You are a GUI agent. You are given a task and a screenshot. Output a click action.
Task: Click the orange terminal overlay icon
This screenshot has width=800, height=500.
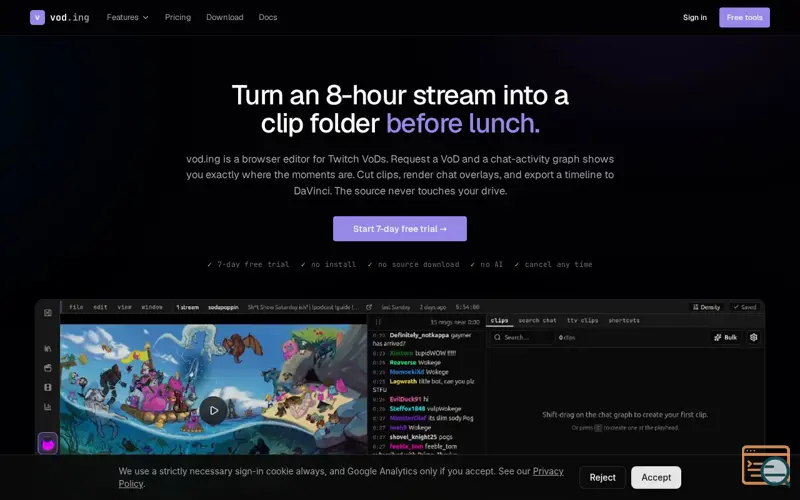click(766, 465)
